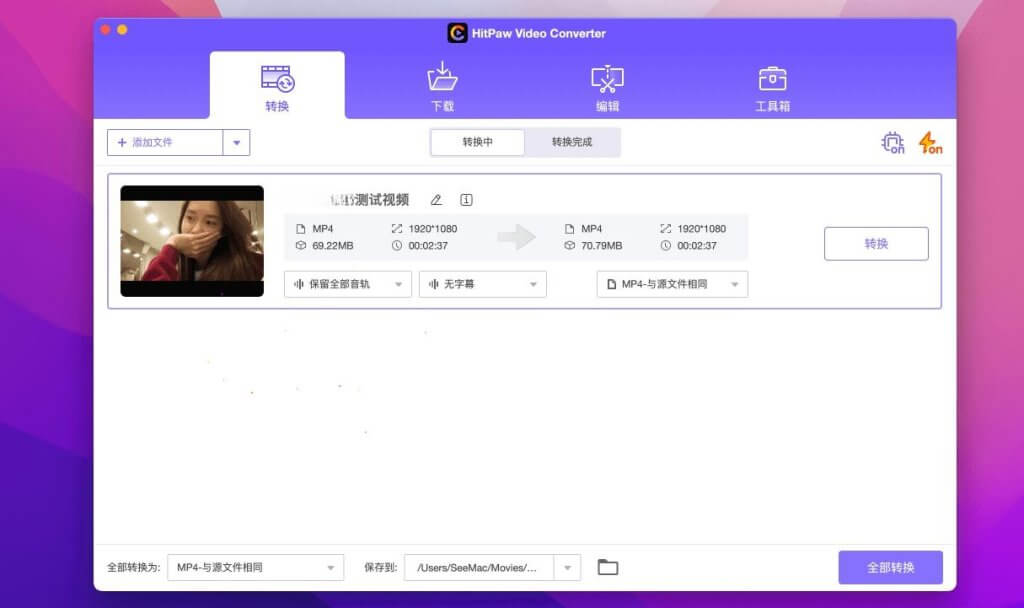Expand the 添加文件 dropdown arrow
The width and height of the screenshot is (1024, 608).
point(236,143)
